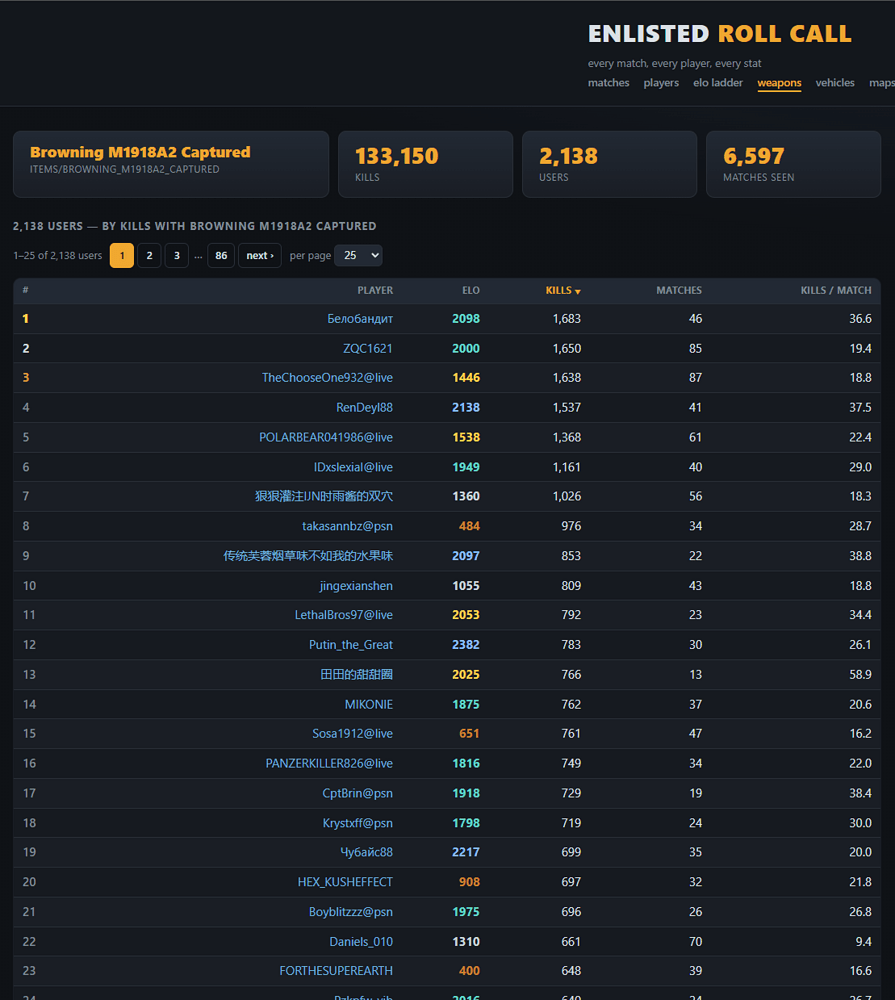Open the matches navigation tab
The width and height of the screenshot is (895, 1000).
[608, 83]
